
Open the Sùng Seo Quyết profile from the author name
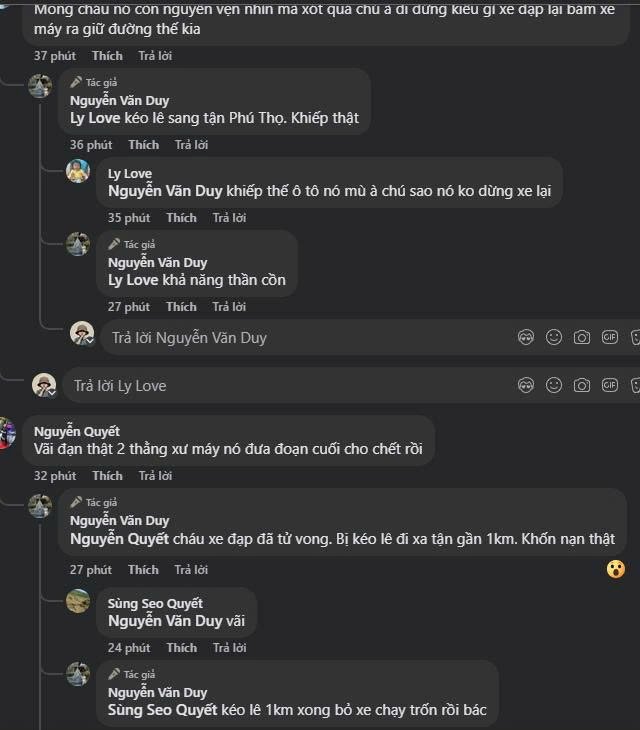point(155,603)
